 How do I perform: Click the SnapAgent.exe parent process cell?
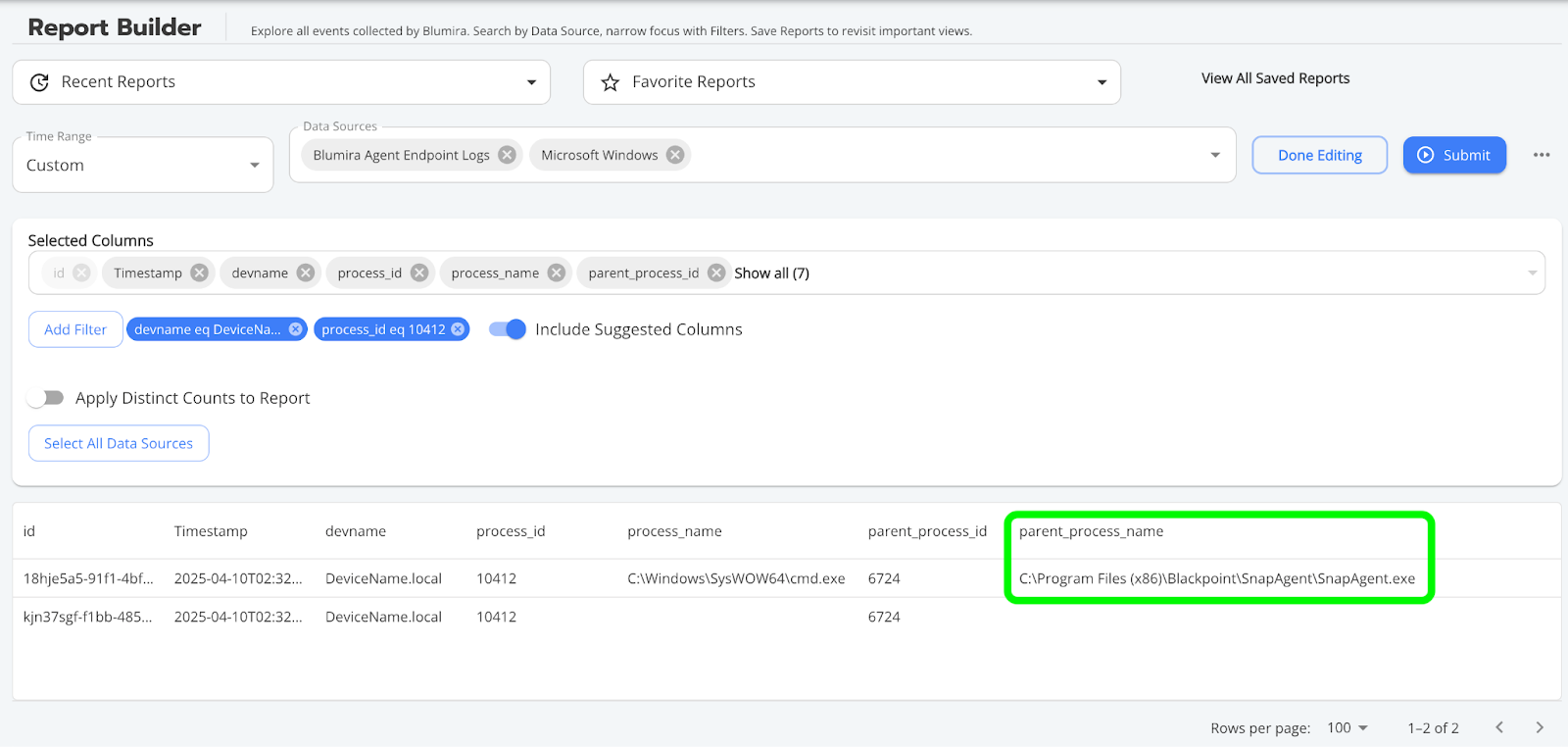tap(1217, 578)
